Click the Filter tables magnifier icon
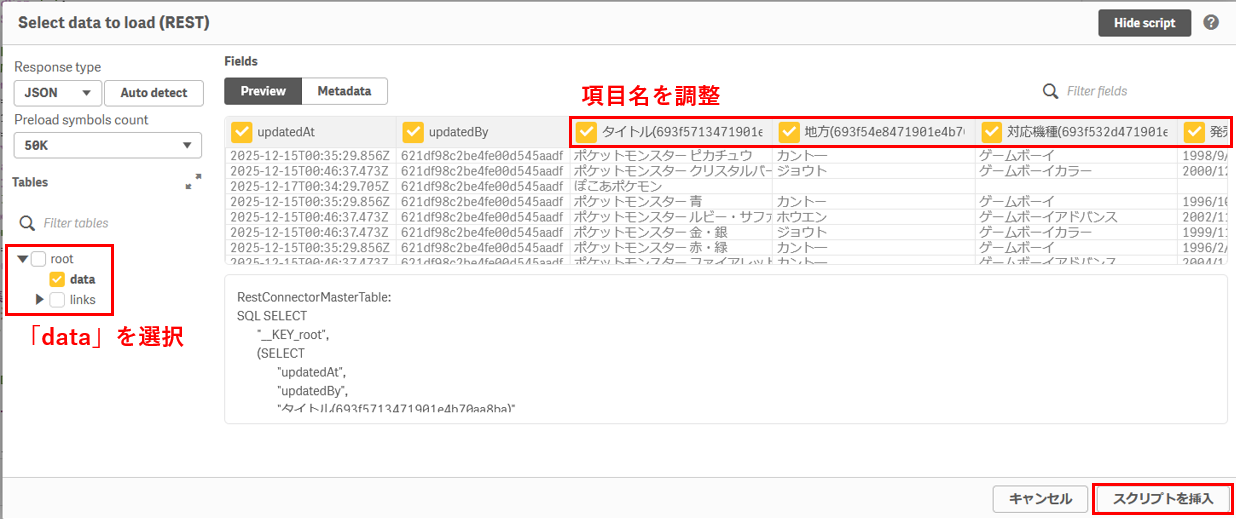Viewport: 1236px width, 519px height. (28, 223)
